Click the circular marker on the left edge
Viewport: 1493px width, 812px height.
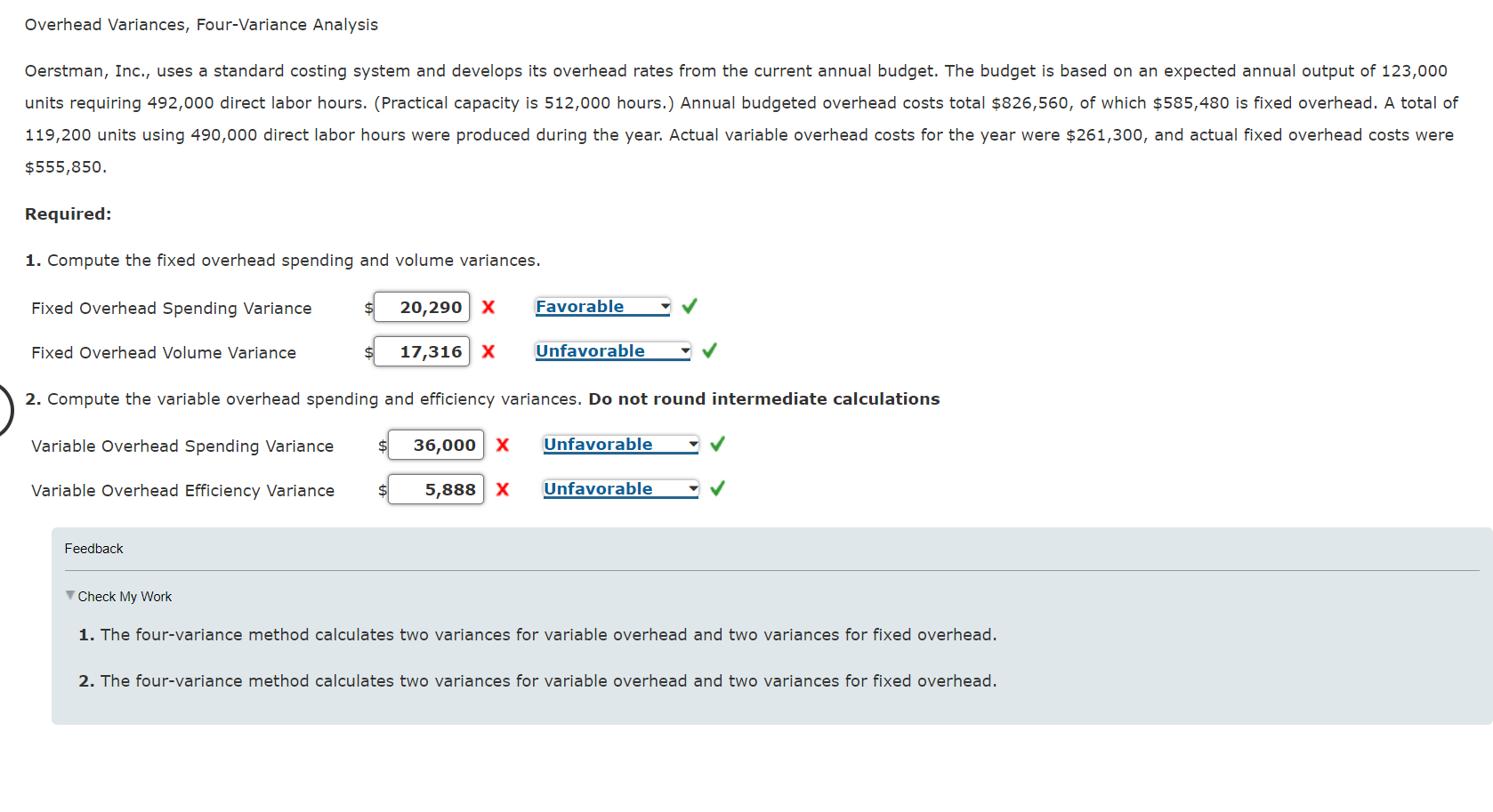[x=3, y=410]
